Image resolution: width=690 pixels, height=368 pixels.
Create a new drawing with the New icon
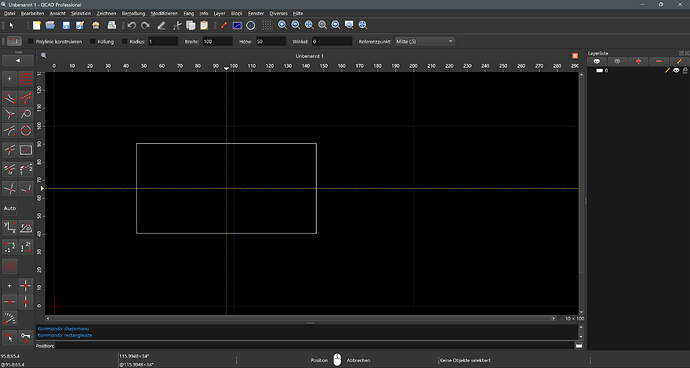(x=37, y=25)
